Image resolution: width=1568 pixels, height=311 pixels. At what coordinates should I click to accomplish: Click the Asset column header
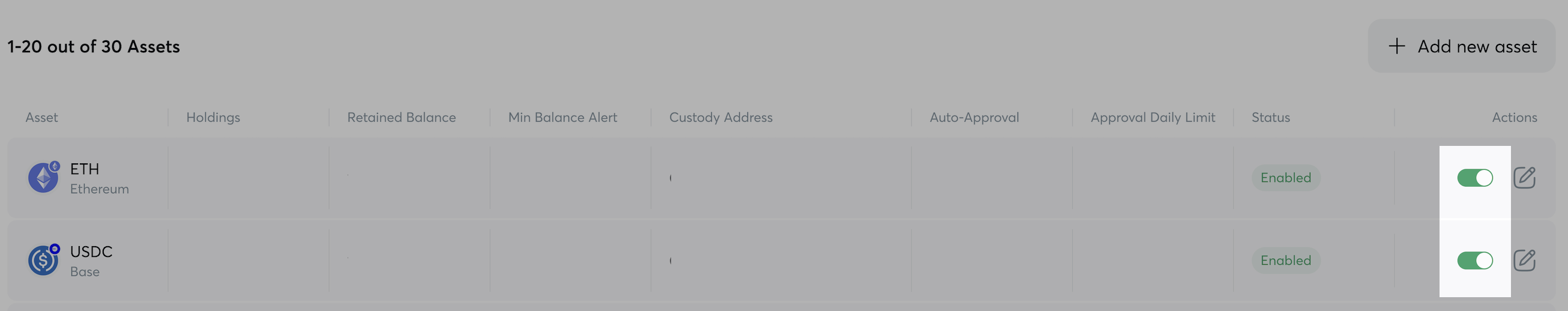41,118
